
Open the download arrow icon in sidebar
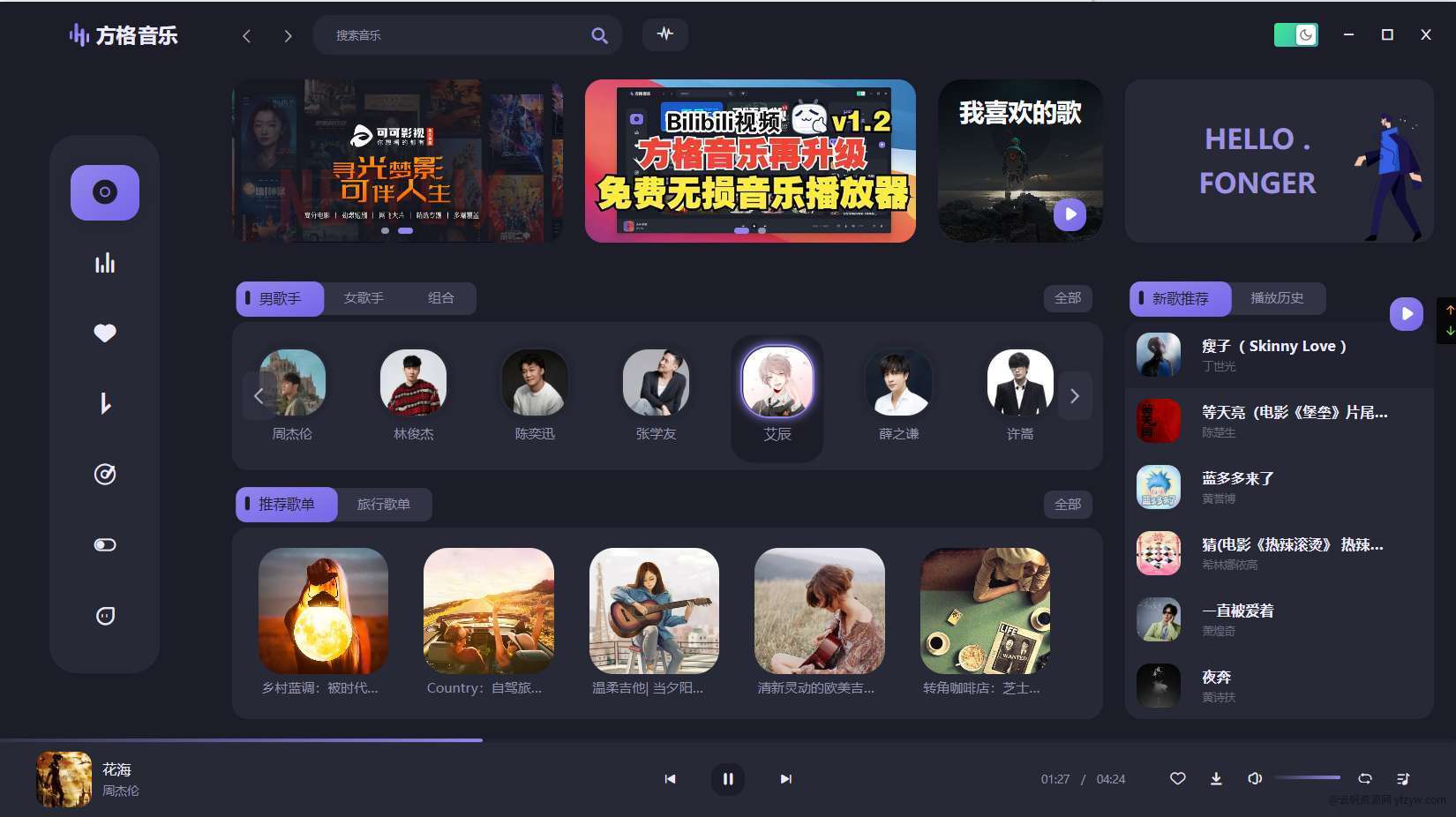[105, 404]
